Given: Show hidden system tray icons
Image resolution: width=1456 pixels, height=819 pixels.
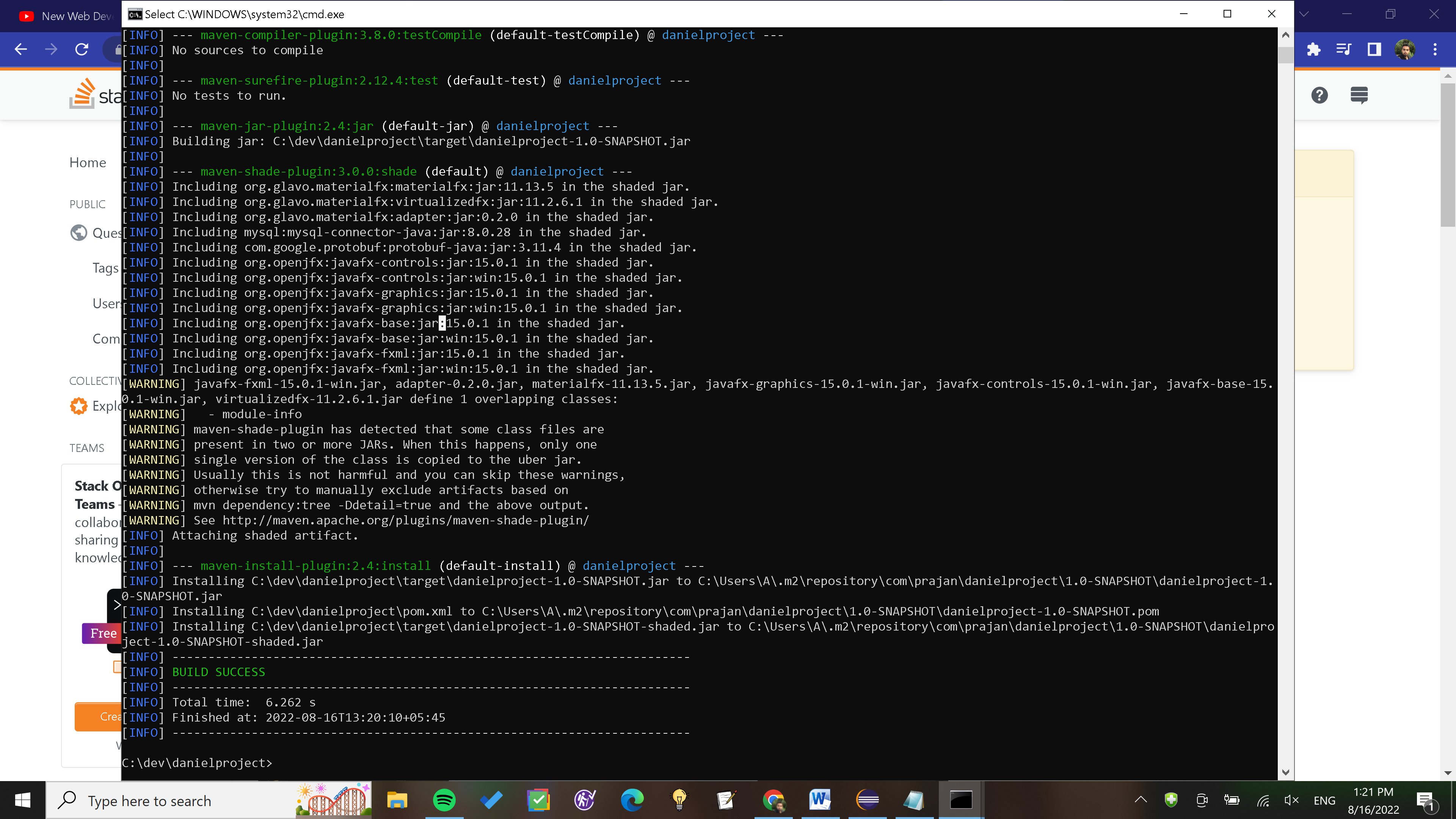Looking at the screenshot, I should pos(1141,800).
